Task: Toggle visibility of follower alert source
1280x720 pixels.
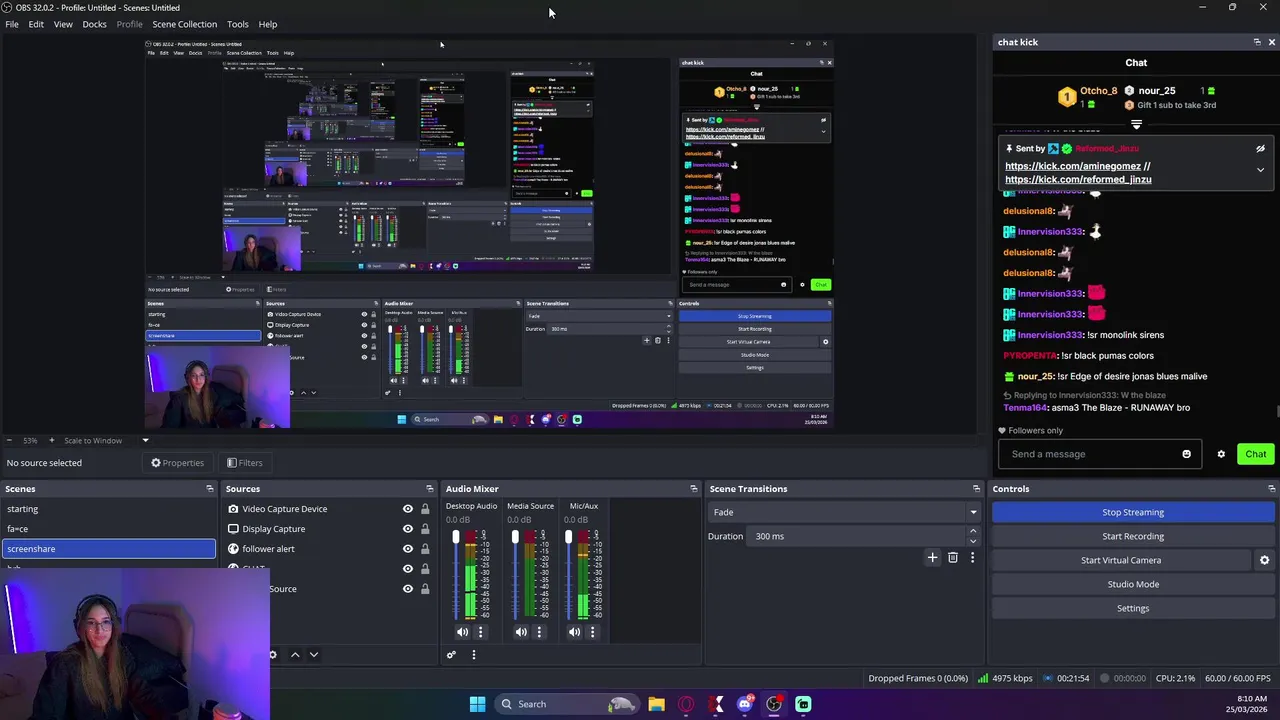Action: pos(407,549)
